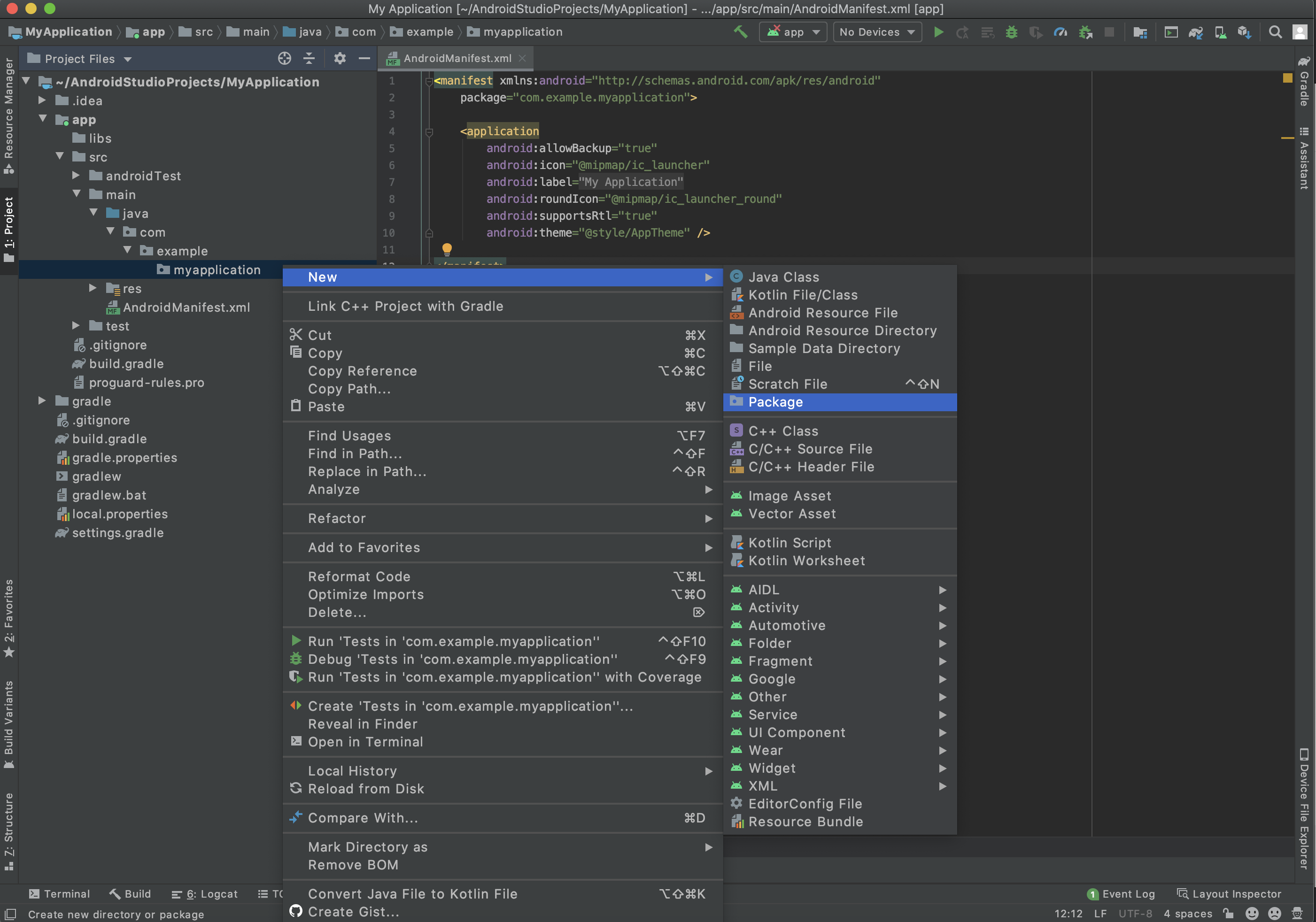1316x922 pixels.
Task: Choose Package from the New submenu
Action: pos(775,402)
